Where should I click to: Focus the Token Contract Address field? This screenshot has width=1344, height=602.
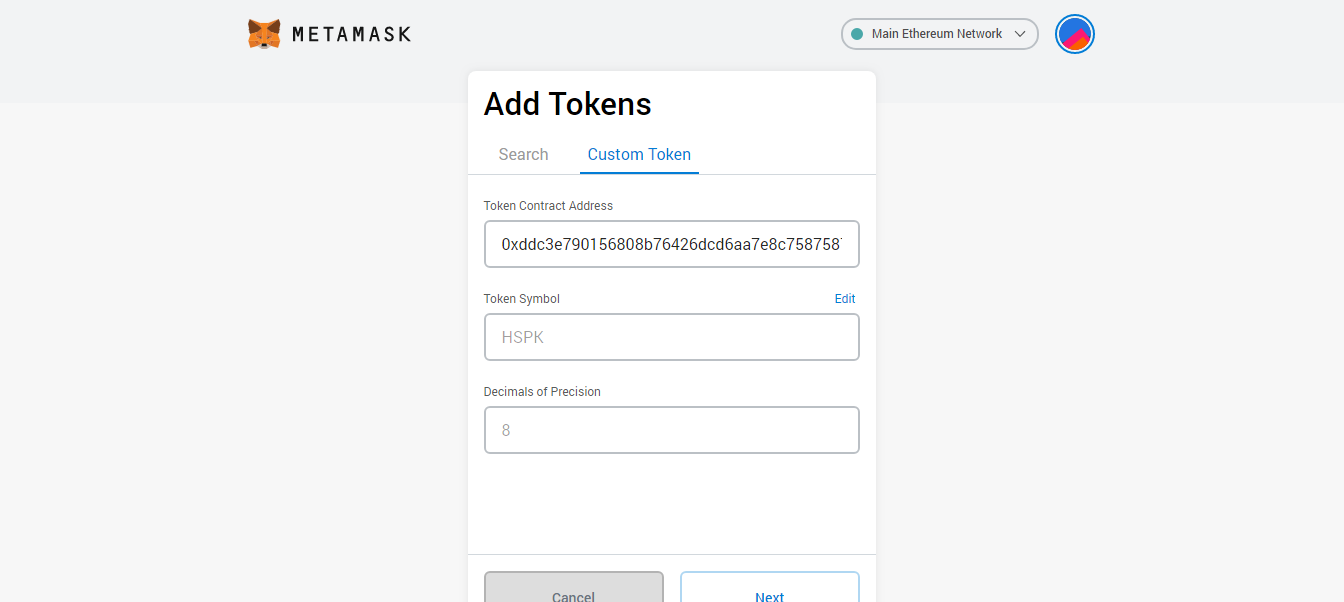(x=671, y=244)
